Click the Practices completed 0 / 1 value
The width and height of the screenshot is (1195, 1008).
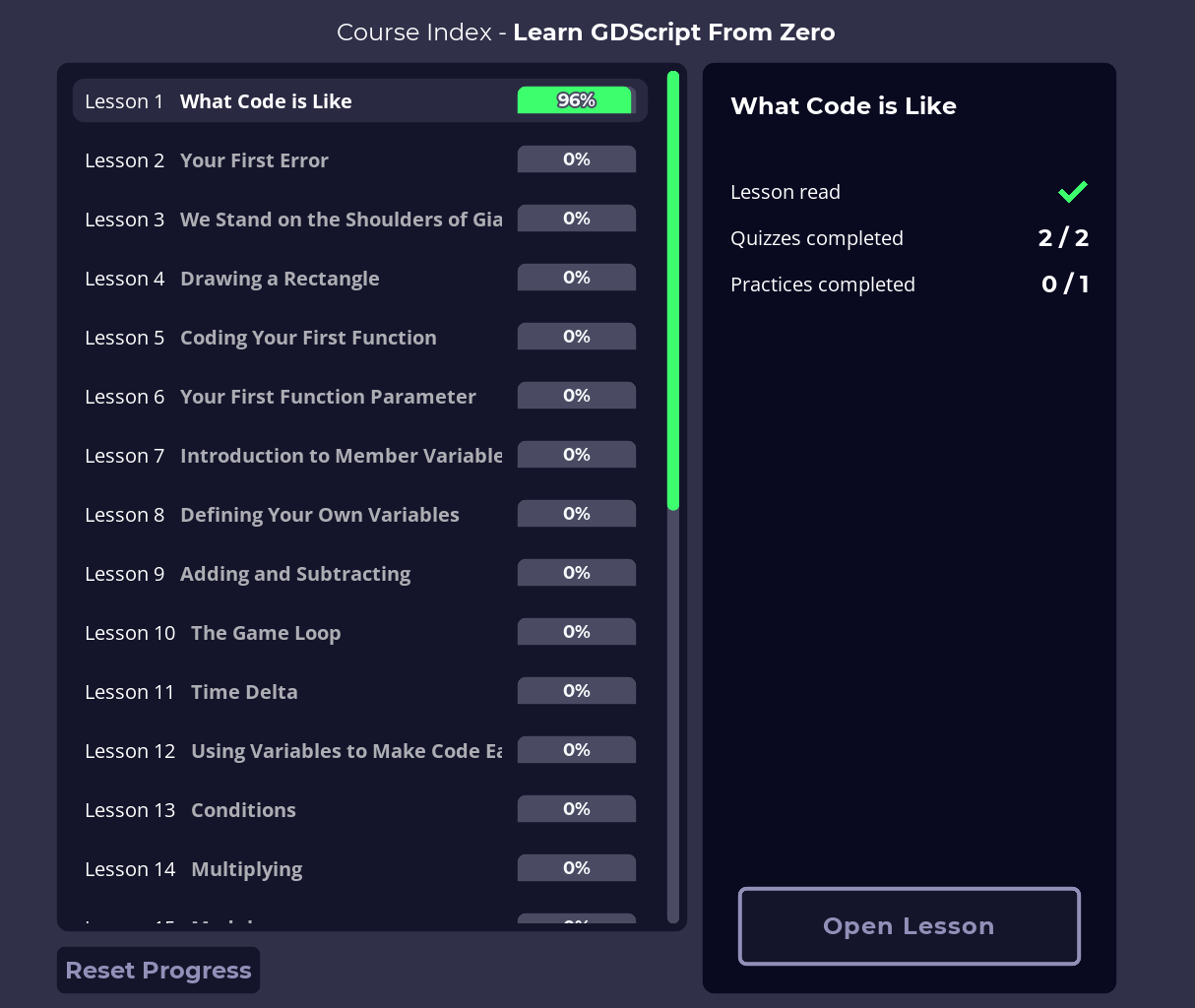[1065, 284]
